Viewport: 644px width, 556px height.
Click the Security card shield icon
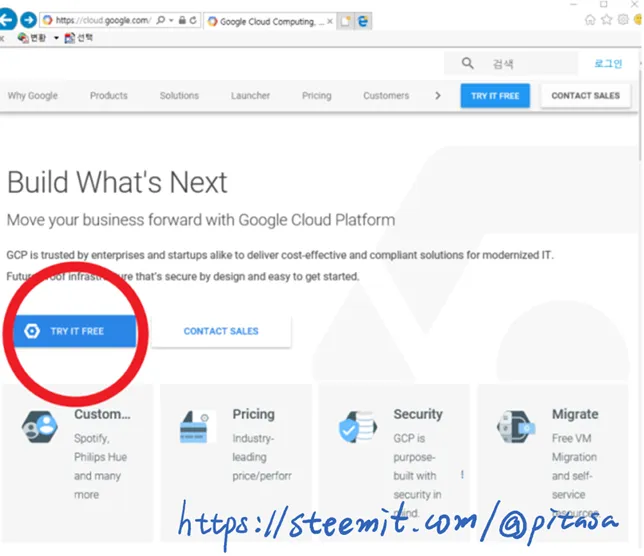tap(357, 427)
